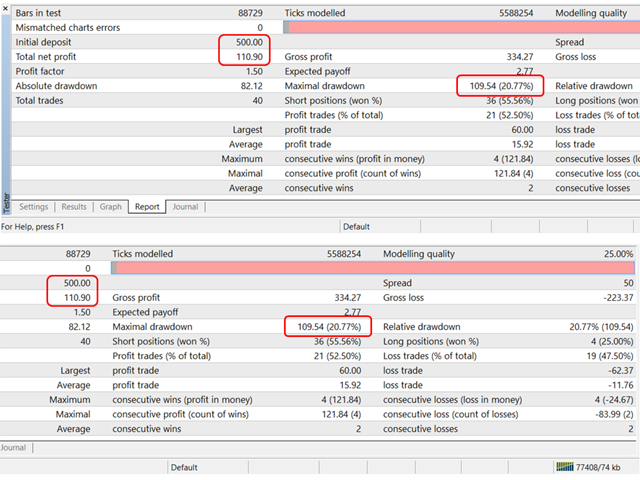The height and width of the screenshot is (480, 640).
Task: Select 110.90 net profit value in upper report
Action: (x=249, y=57)
